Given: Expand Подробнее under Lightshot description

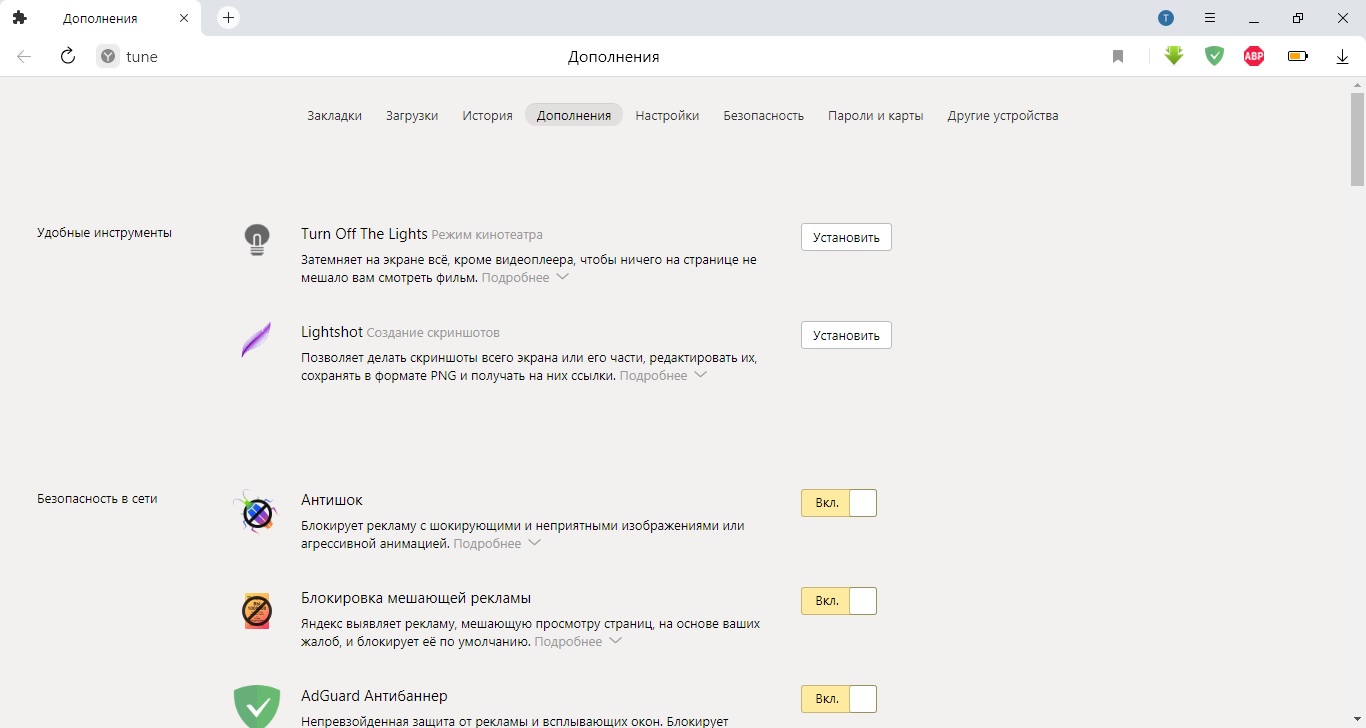Looking at the screenshot, I should [663, 376].
